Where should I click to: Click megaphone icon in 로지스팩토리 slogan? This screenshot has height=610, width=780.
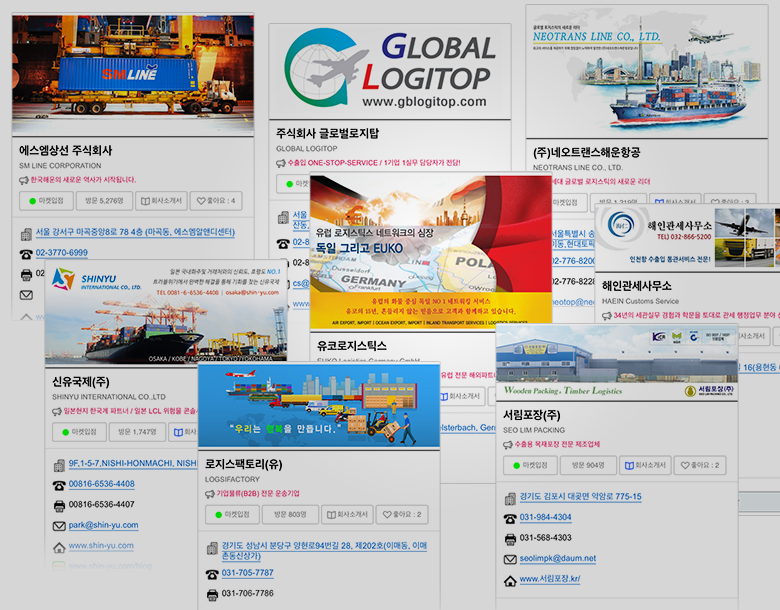210,494
